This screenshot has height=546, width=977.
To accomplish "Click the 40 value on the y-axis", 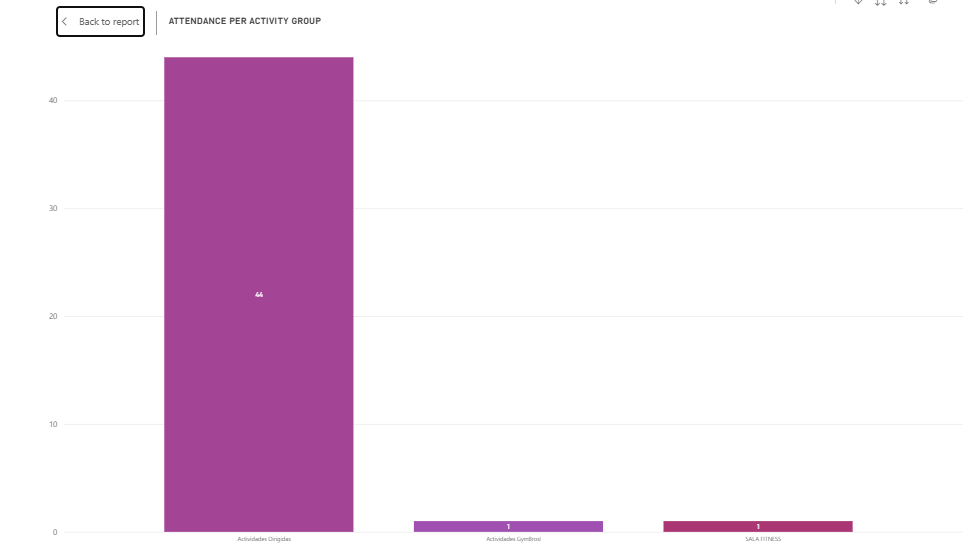I will click(x=53, y=100).
